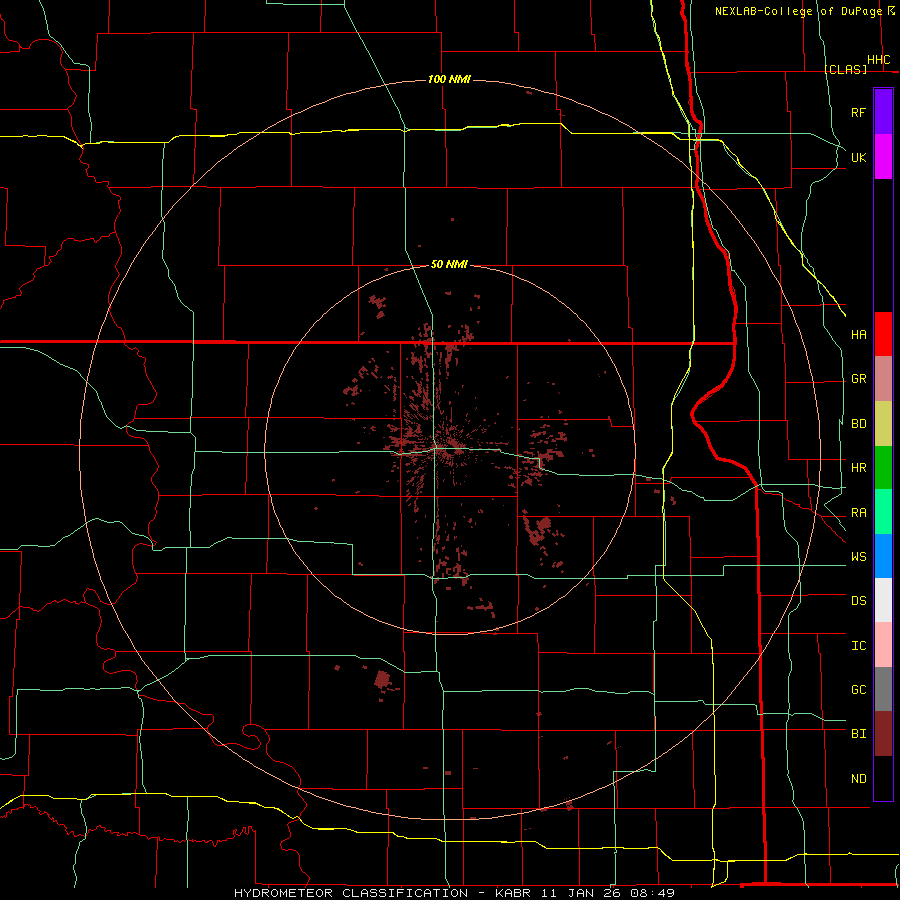
Task: Click the GR legend label
Action: click(859, 379)
